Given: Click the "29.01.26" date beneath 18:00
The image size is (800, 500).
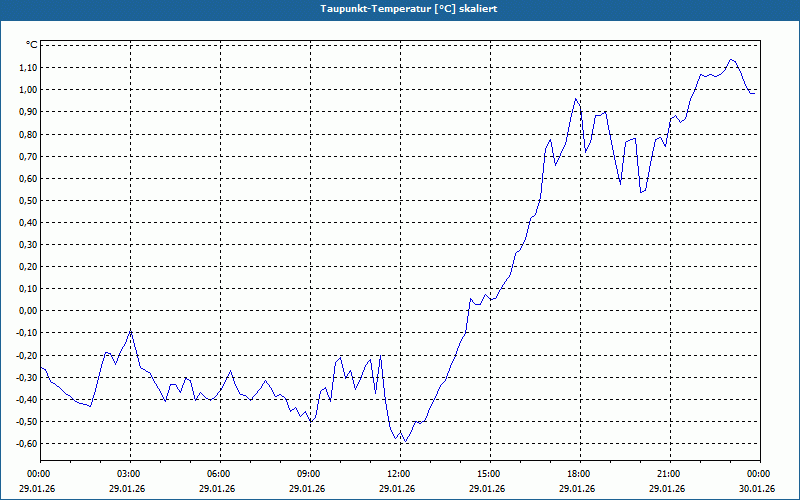Looking at the screenshot, I should tap(577, 488).
